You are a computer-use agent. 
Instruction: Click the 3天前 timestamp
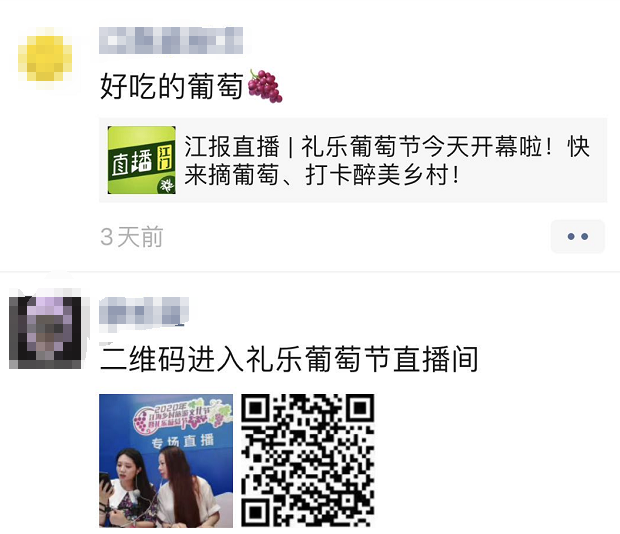pos(132,237)
